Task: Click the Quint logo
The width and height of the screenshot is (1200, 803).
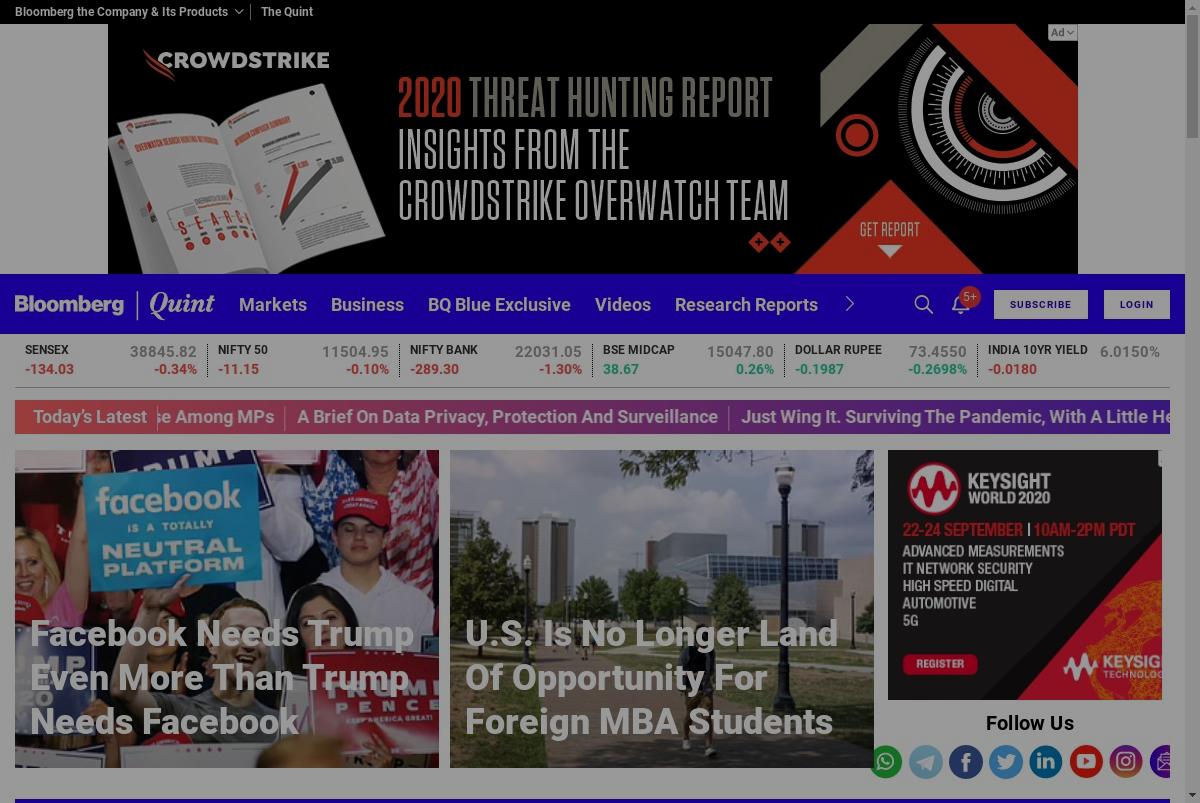Action: (x=182, y=304)
